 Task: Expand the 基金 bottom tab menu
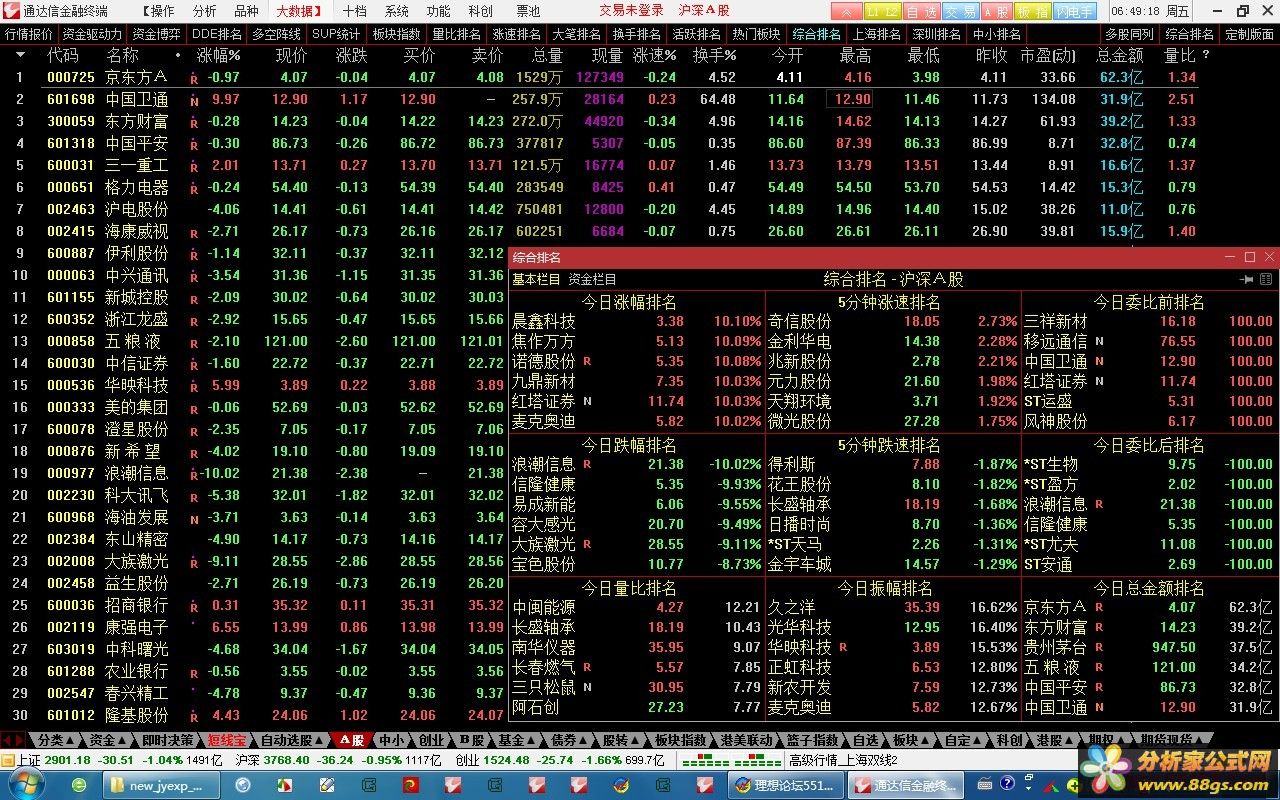(x=515, y=740)
